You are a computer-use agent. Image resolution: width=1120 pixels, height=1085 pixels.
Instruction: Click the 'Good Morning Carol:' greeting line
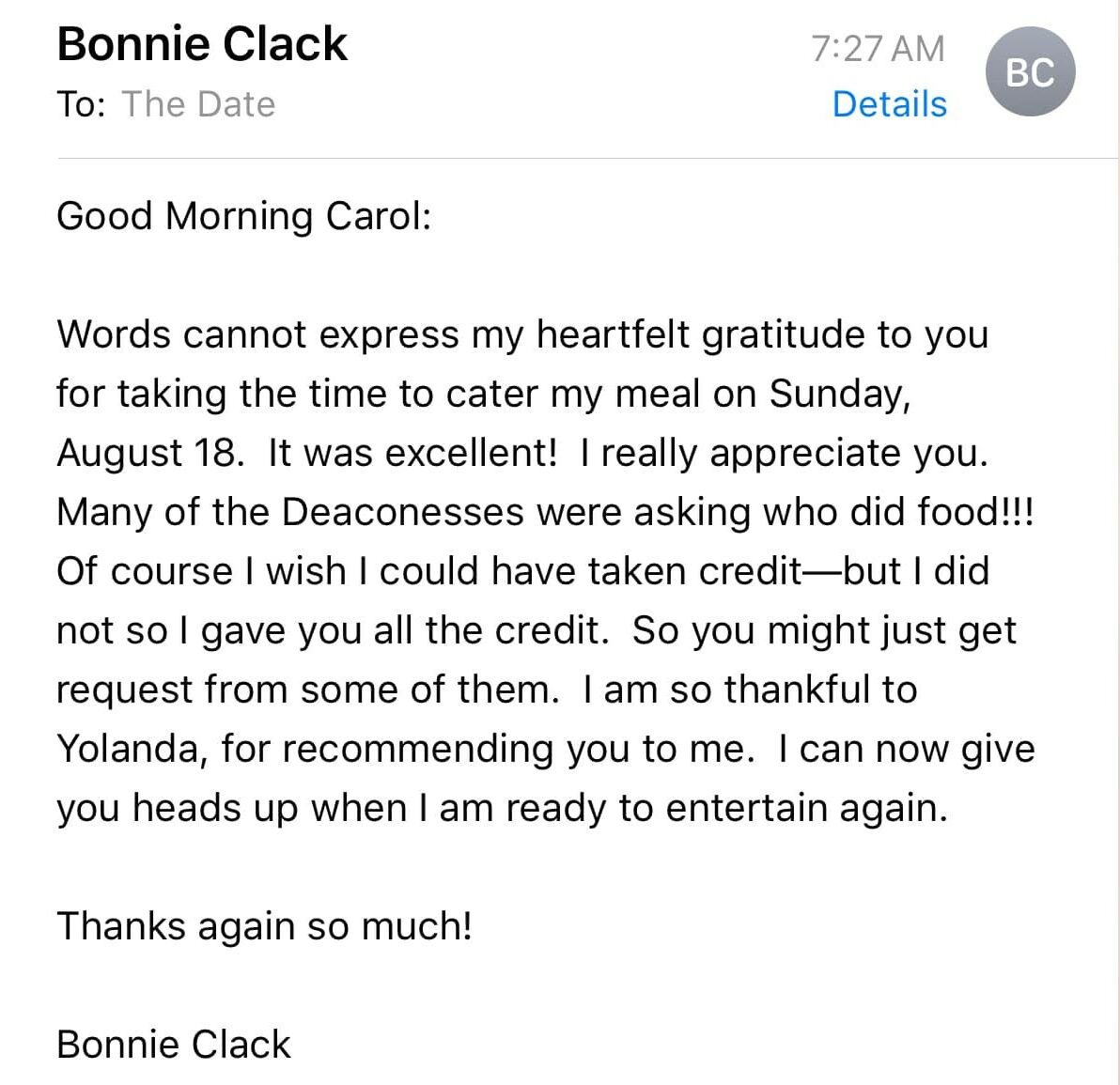(244, 216)
